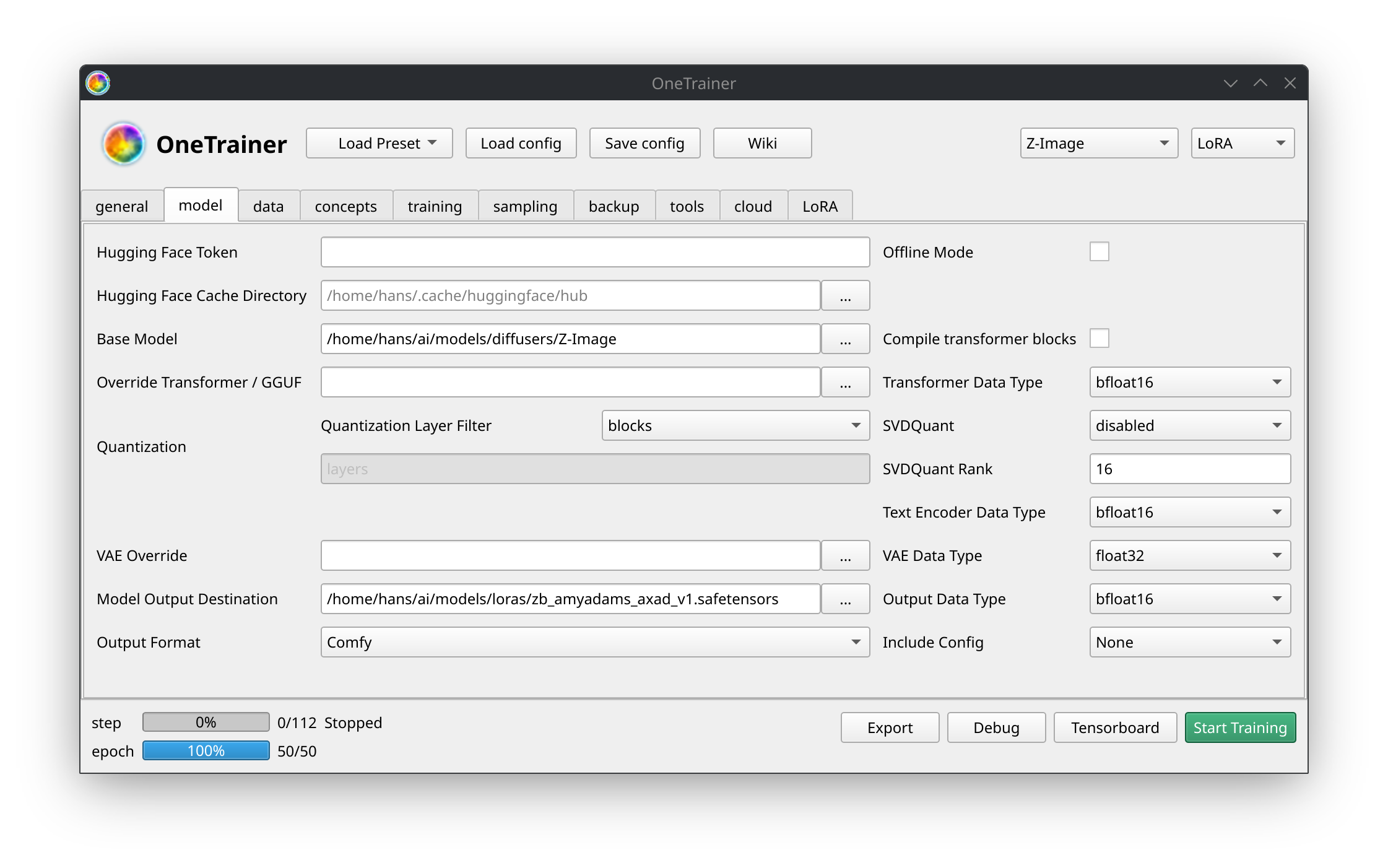Expand the VAE Data Type dropdown
This screenshot has height=868, width=1388.
click(x=1190, y=555)
